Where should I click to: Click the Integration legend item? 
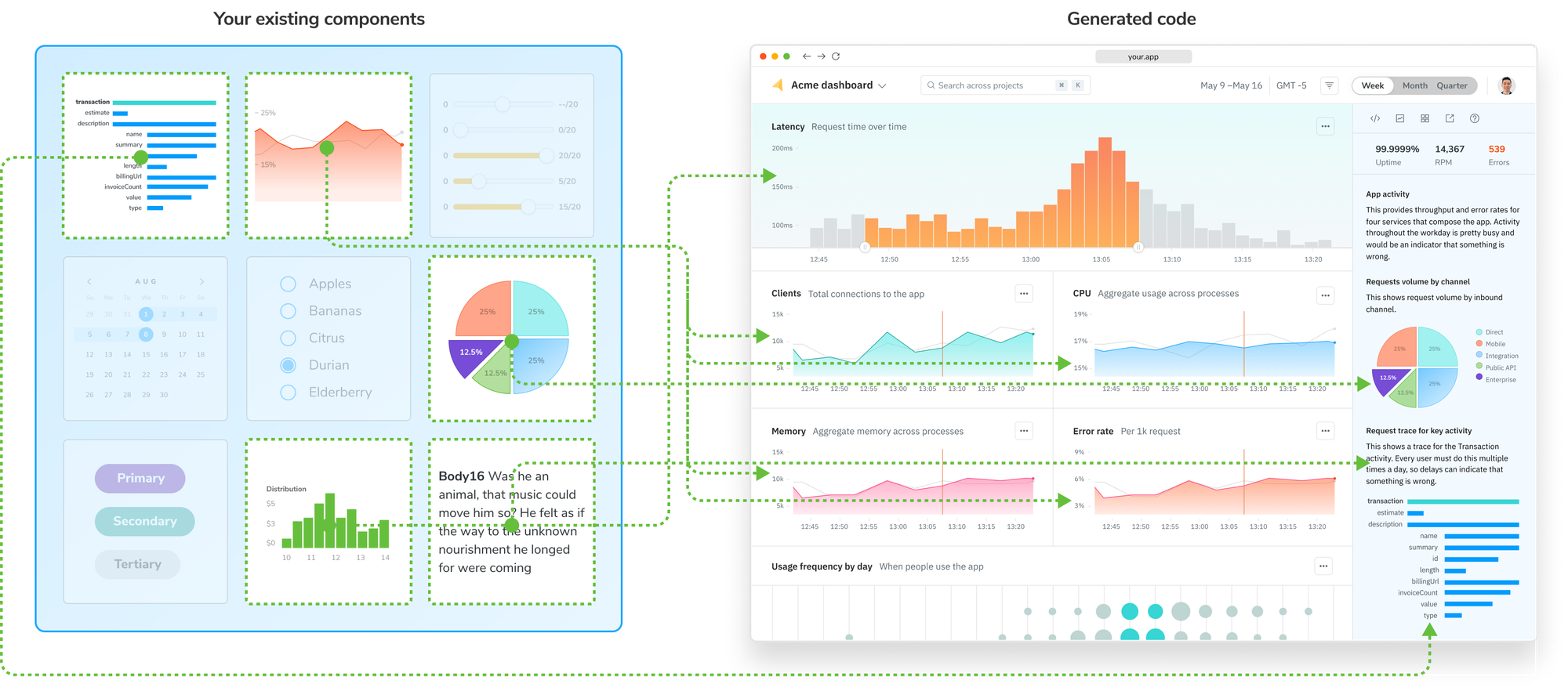tap(1497, 356)
